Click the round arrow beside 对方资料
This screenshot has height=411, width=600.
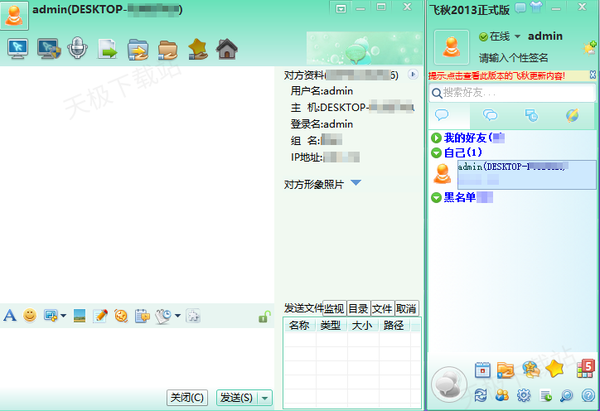point(413,74)
